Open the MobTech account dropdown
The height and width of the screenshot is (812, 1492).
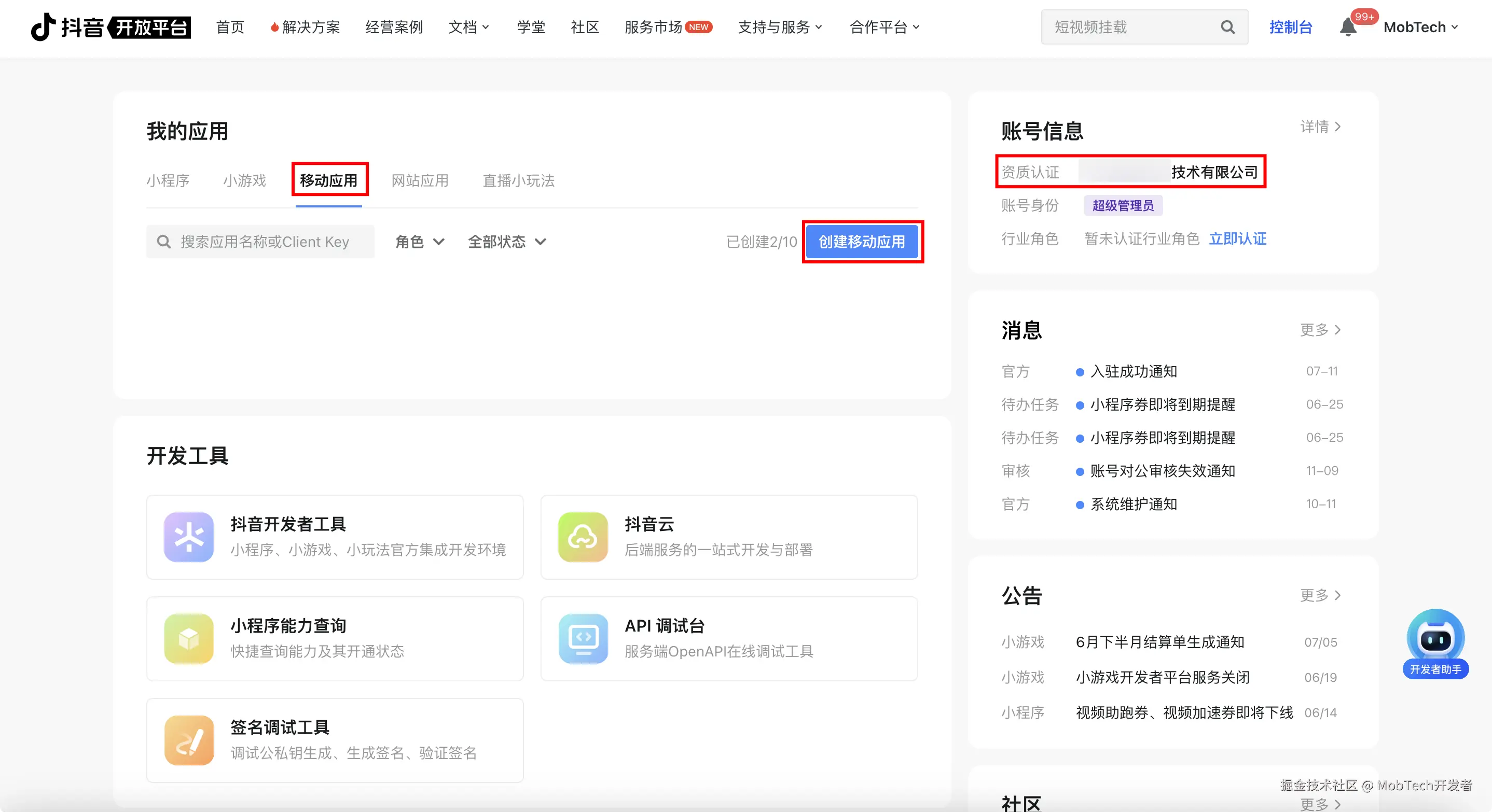(1420, 27)
